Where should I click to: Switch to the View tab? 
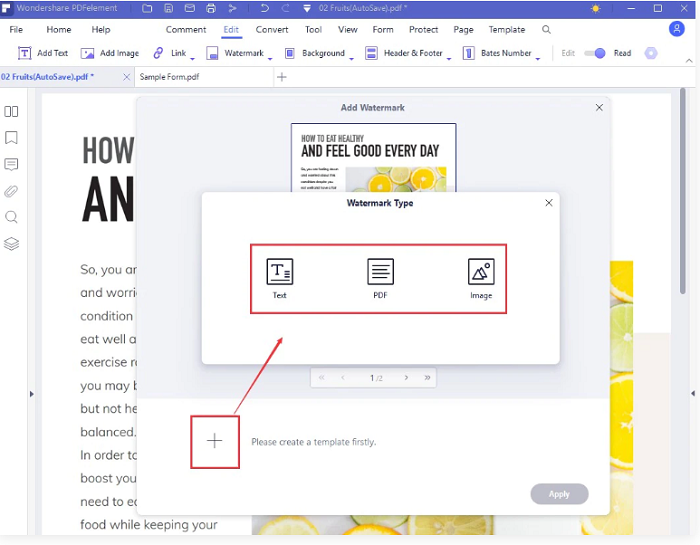tap(348, 29)
